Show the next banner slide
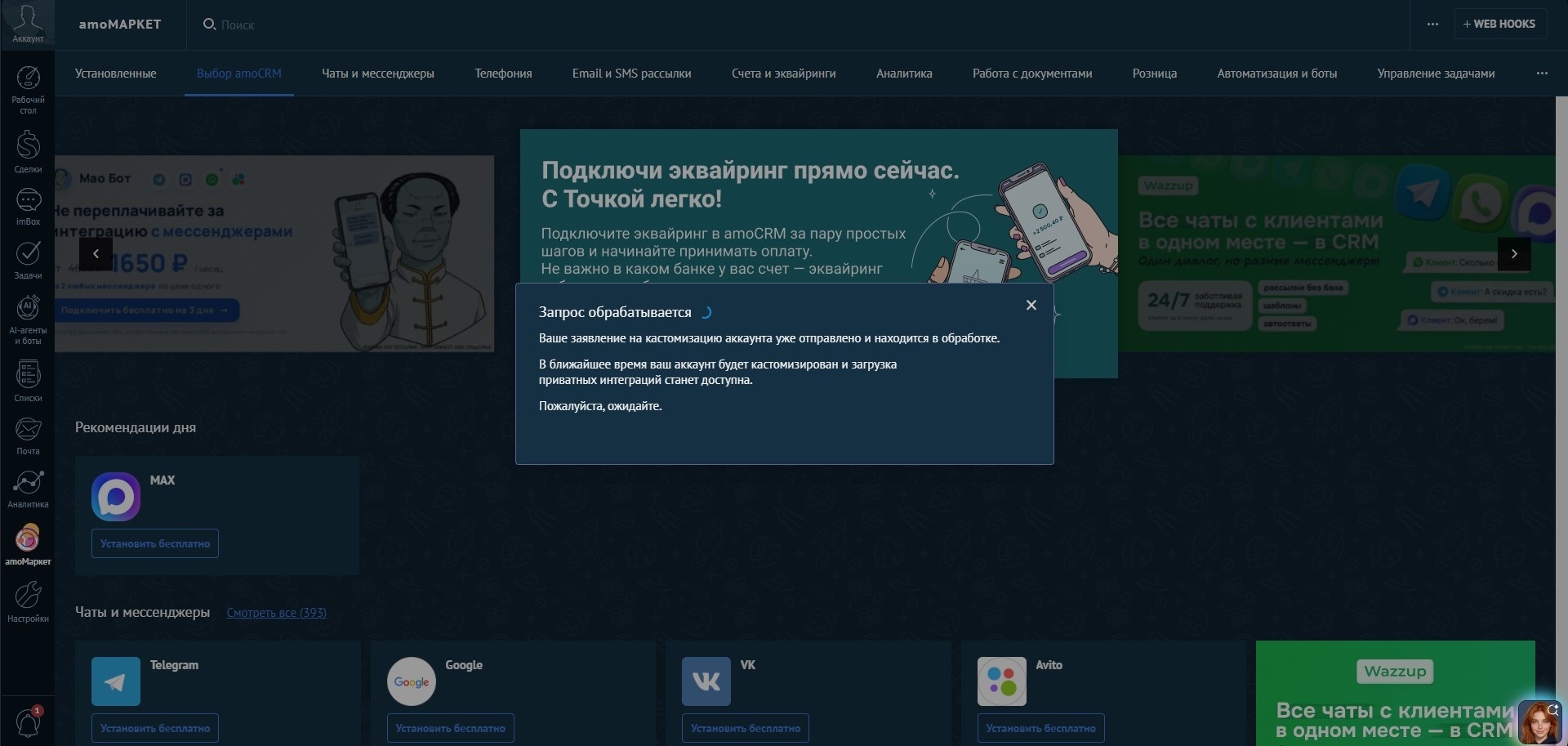Image resolution: width=1568 pixels, height=746 pixels. point(1514,253)
